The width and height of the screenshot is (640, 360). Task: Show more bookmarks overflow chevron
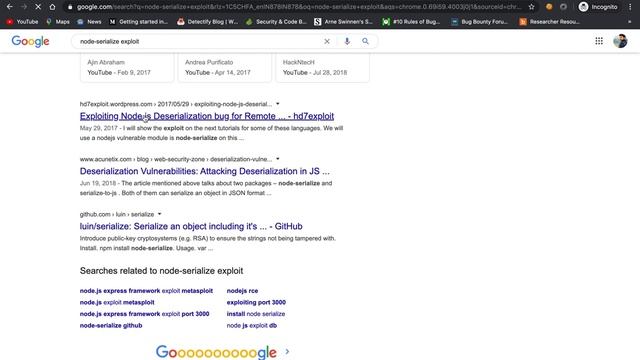pyautogui.click(x=629, y=22)
